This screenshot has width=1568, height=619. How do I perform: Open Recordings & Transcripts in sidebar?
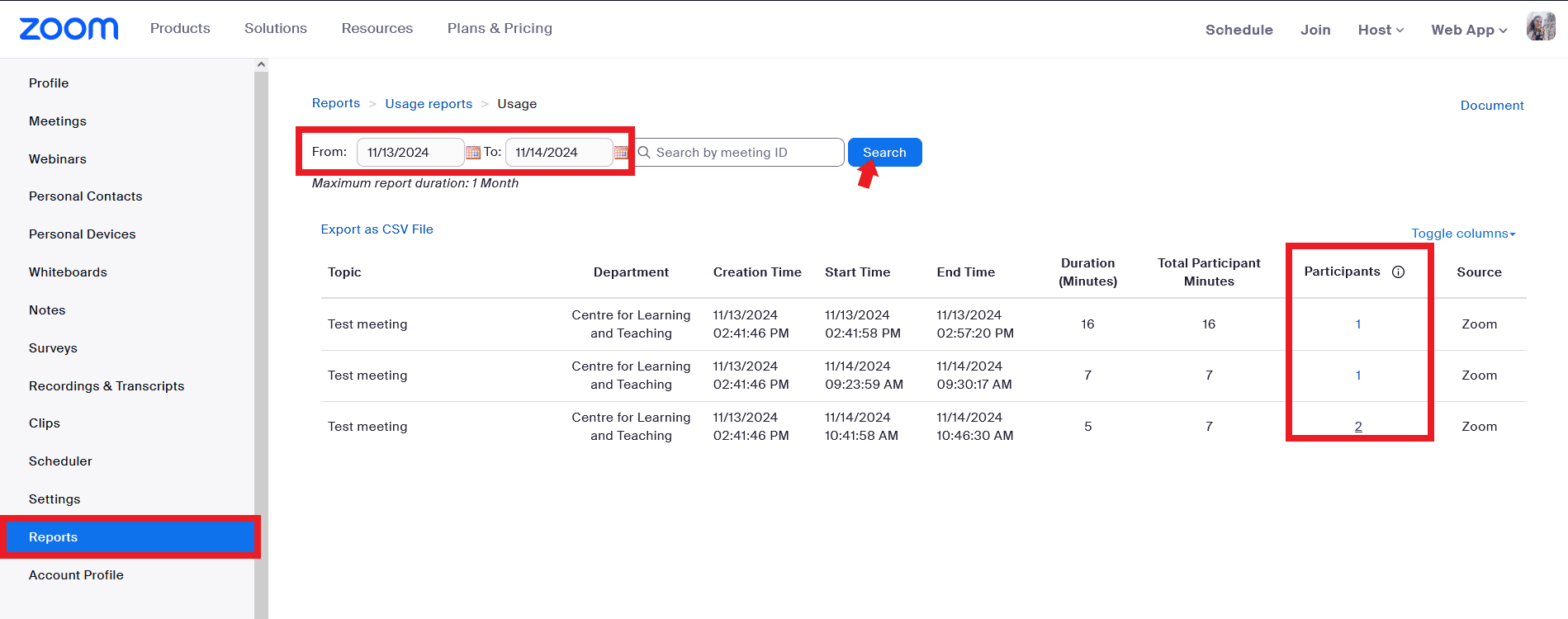(107, 386)
